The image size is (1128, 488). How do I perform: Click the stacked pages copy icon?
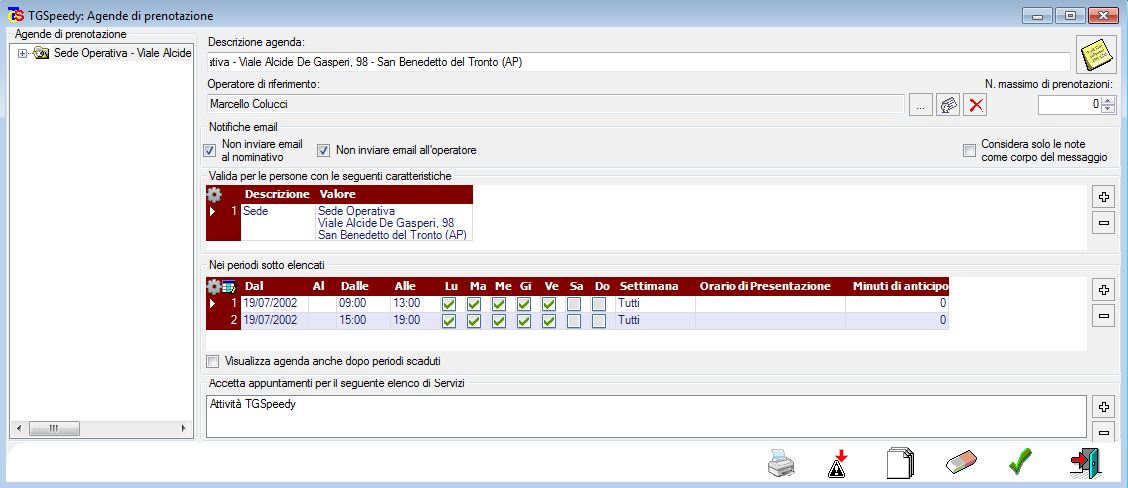point(900,463)
